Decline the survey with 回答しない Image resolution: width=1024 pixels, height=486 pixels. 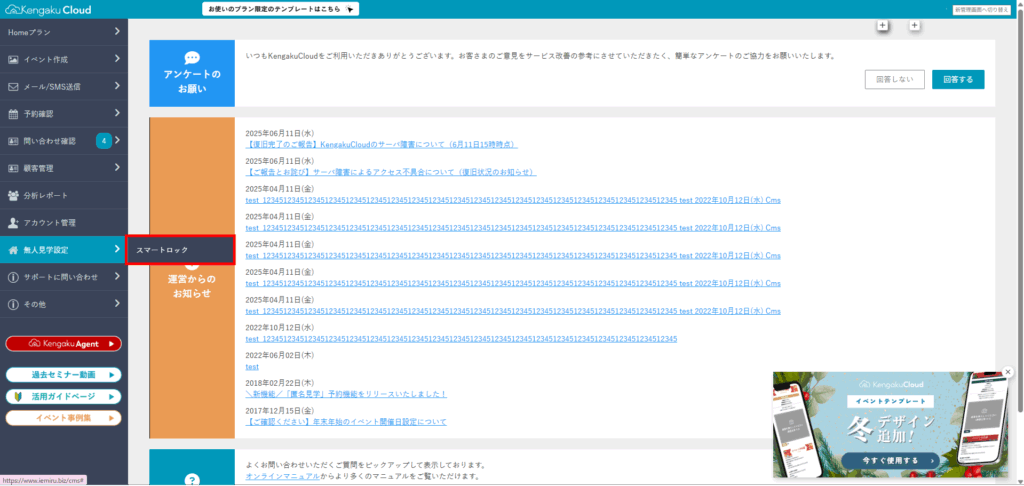(895, 80)
